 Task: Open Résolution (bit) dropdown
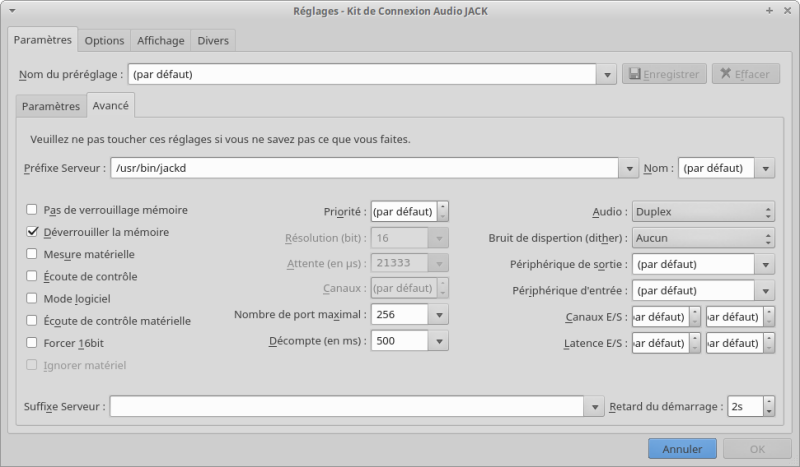pos(439,238)
